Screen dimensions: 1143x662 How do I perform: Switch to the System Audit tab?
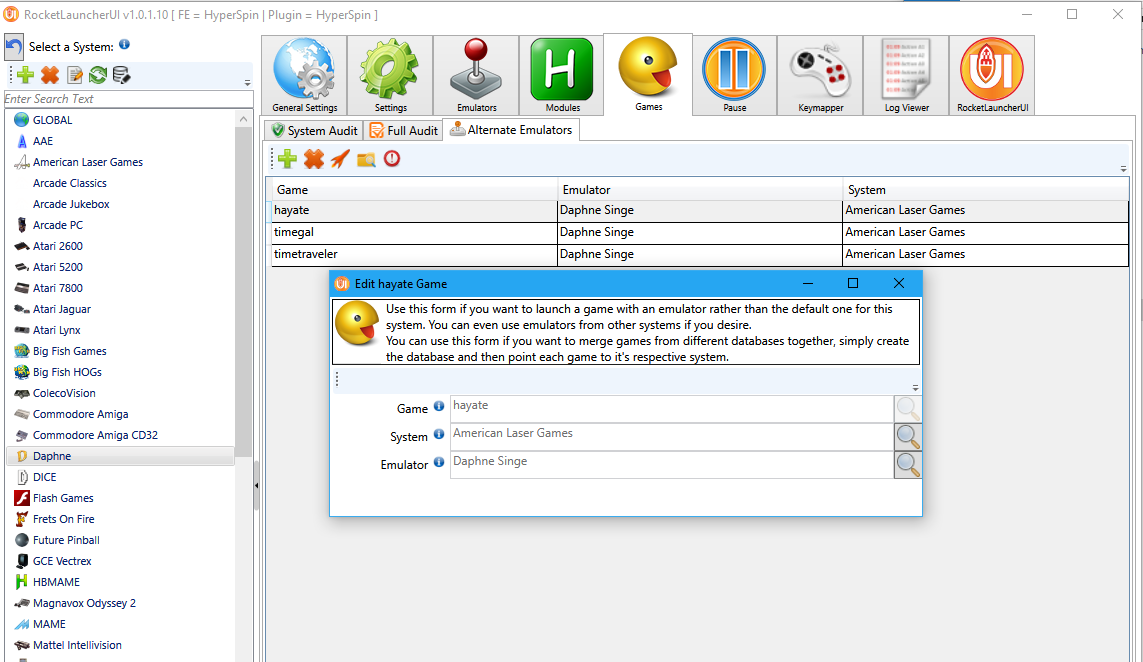[x=313, y=130]
